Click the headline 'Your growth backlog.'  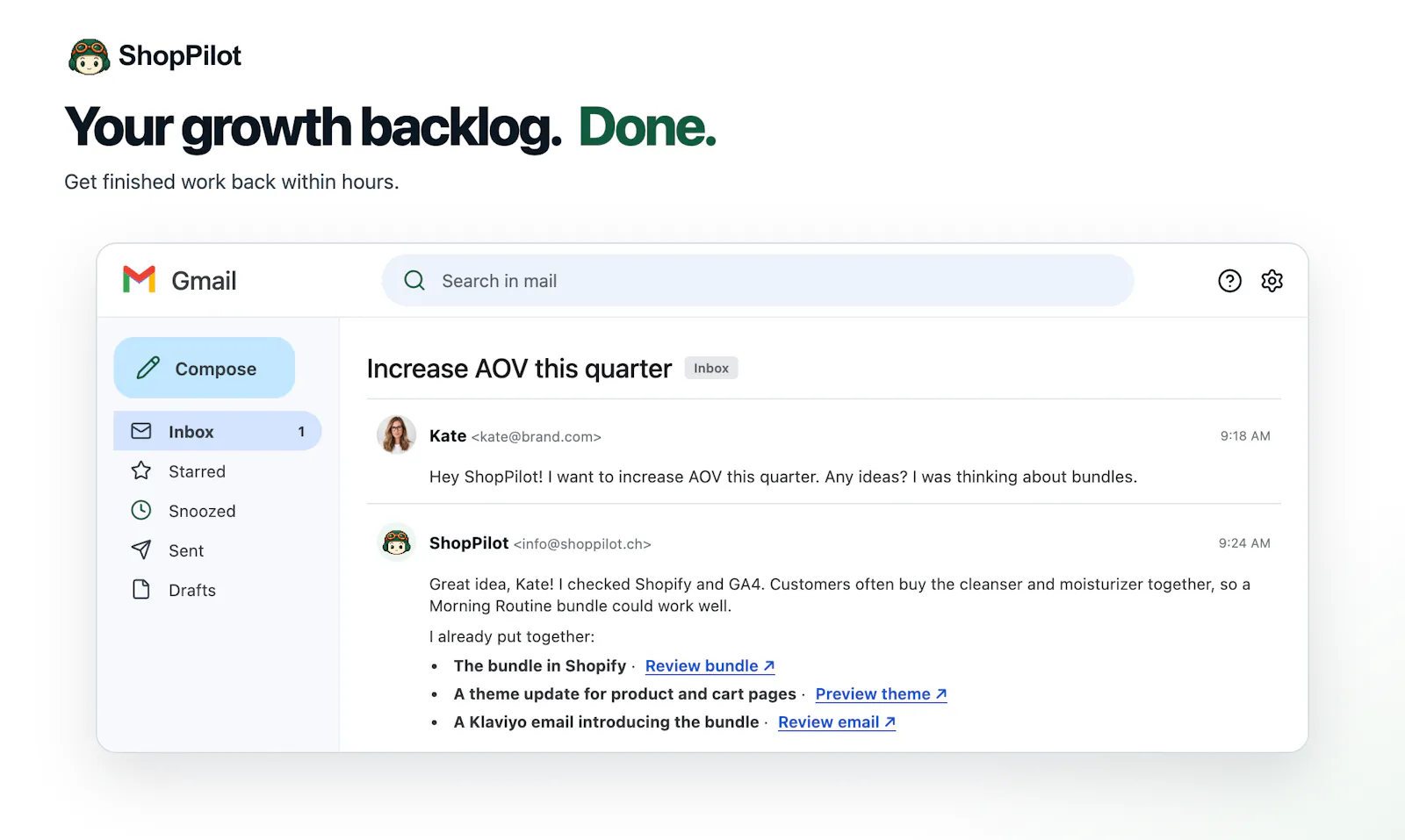pyautogui.click(x=313, y=127)
